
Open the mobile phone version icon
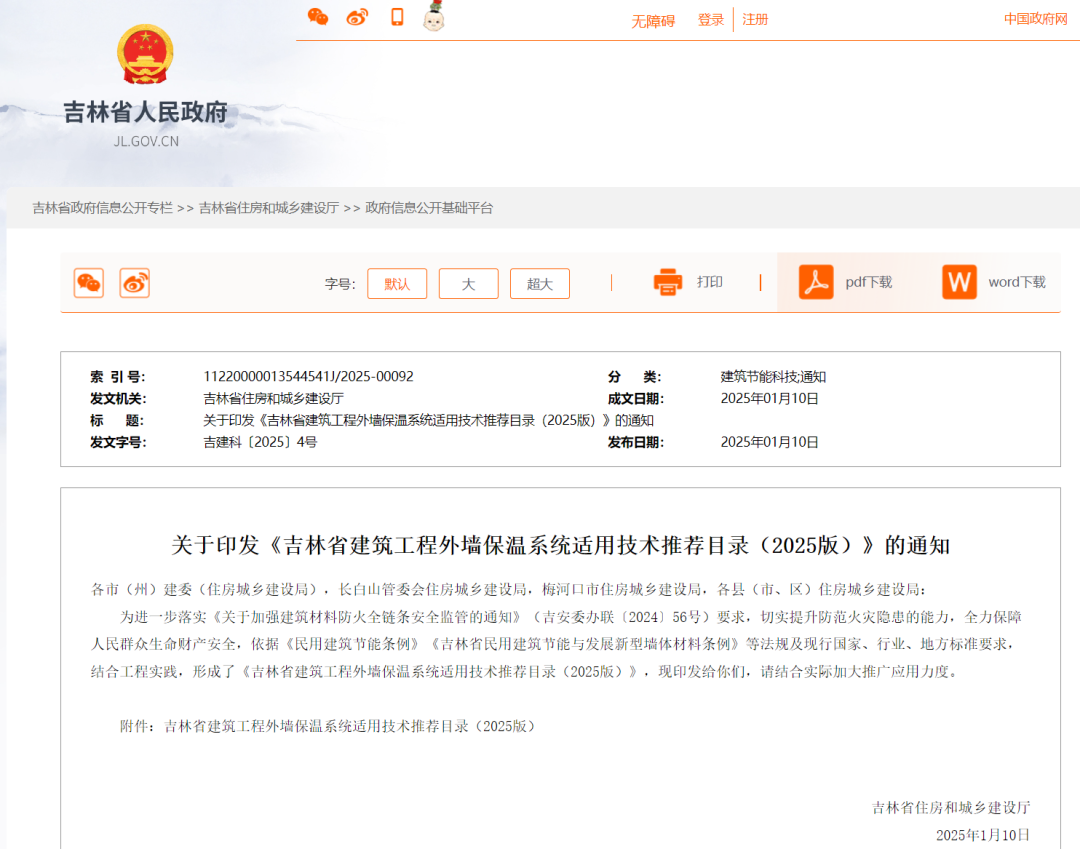pos(397,17)
